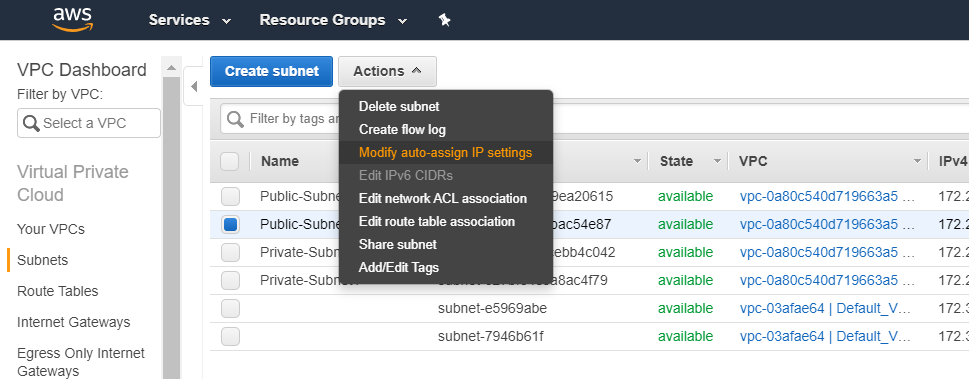Image resolution: width=969 pixels, height=379 pixels.
Task: Open Your VPCs in sidebar
Action: point(51,229)
